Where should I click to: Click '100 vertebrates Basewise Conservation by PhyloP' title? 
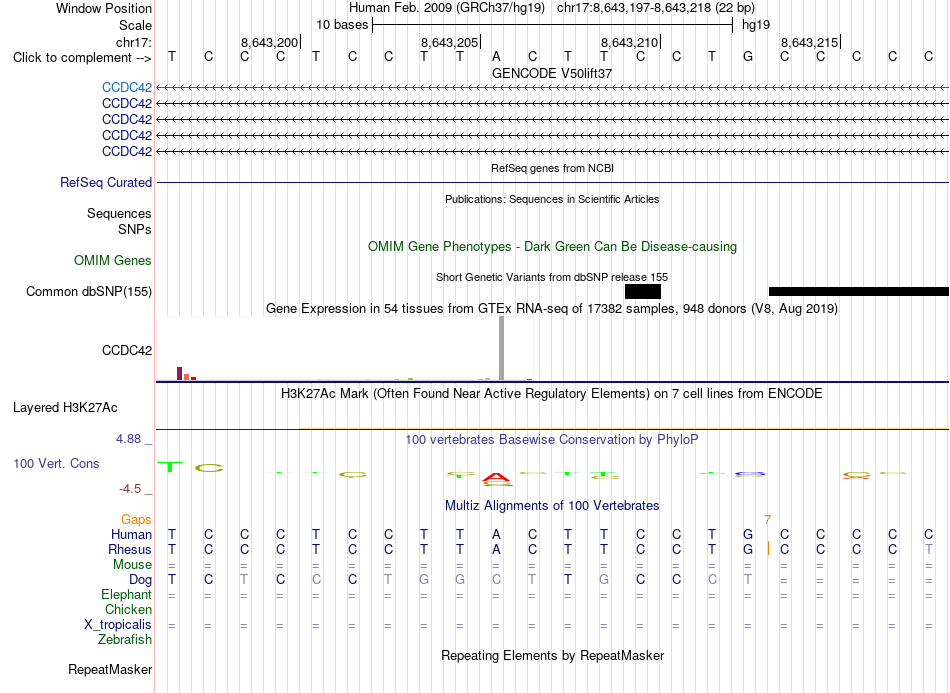coord(552,439)
